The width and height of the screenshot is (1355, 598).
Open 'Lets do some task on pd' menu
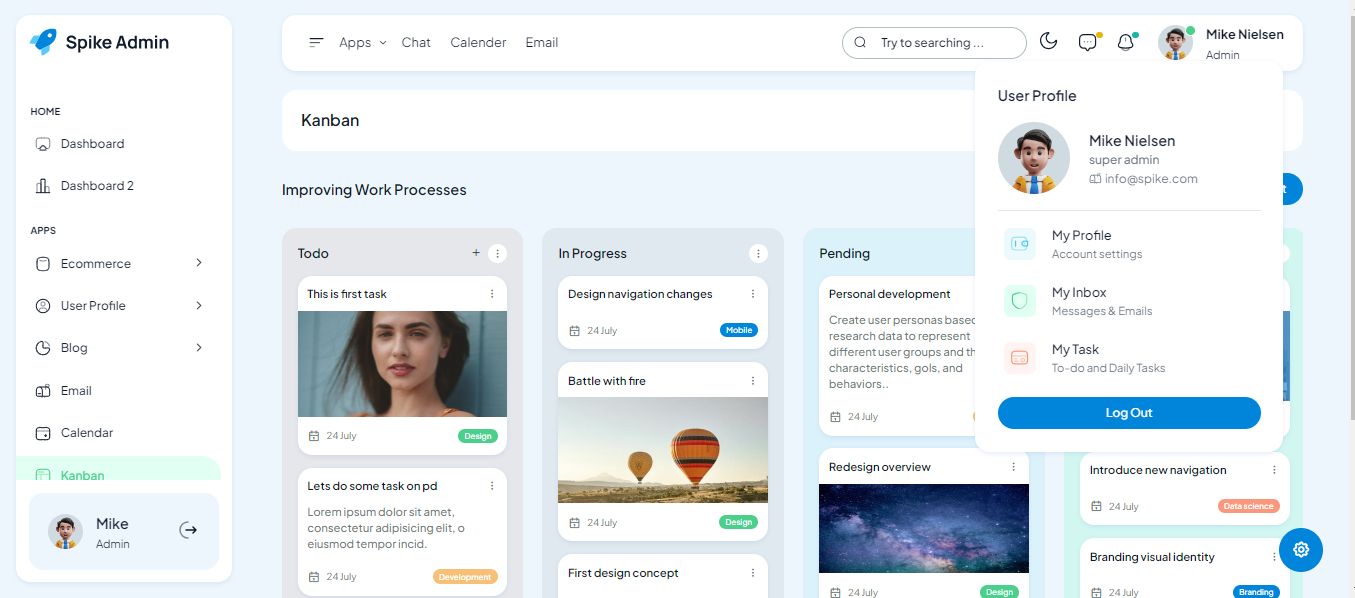[492, 486]
